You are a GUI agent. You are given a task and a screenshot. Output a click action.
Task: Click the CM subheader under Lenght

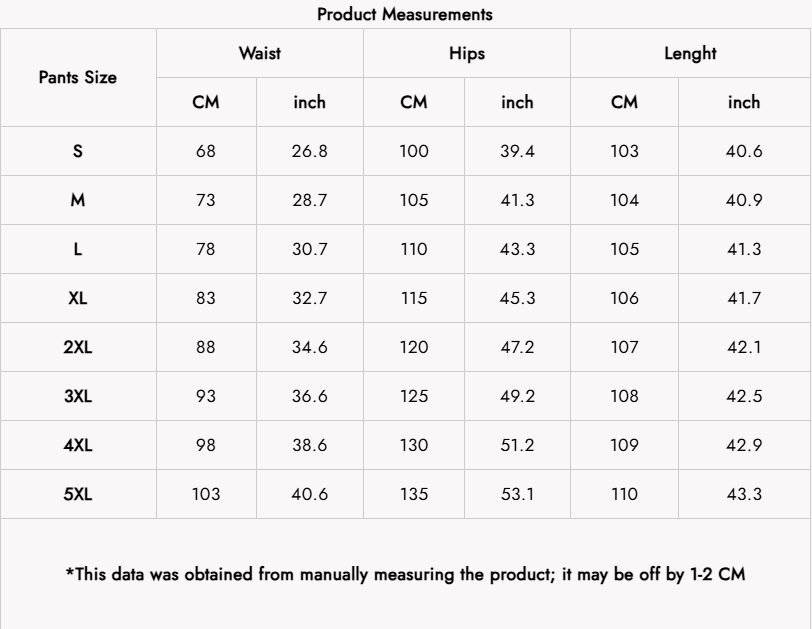click(624, 102)
